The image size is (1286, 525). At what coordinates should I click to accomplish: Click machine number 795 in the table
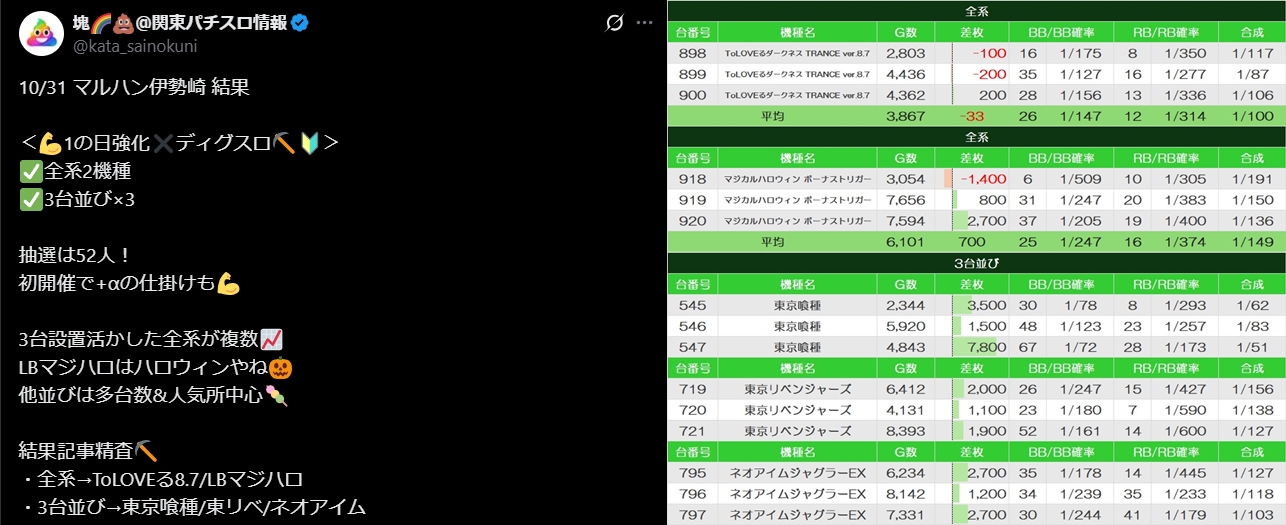coord(692,473)
